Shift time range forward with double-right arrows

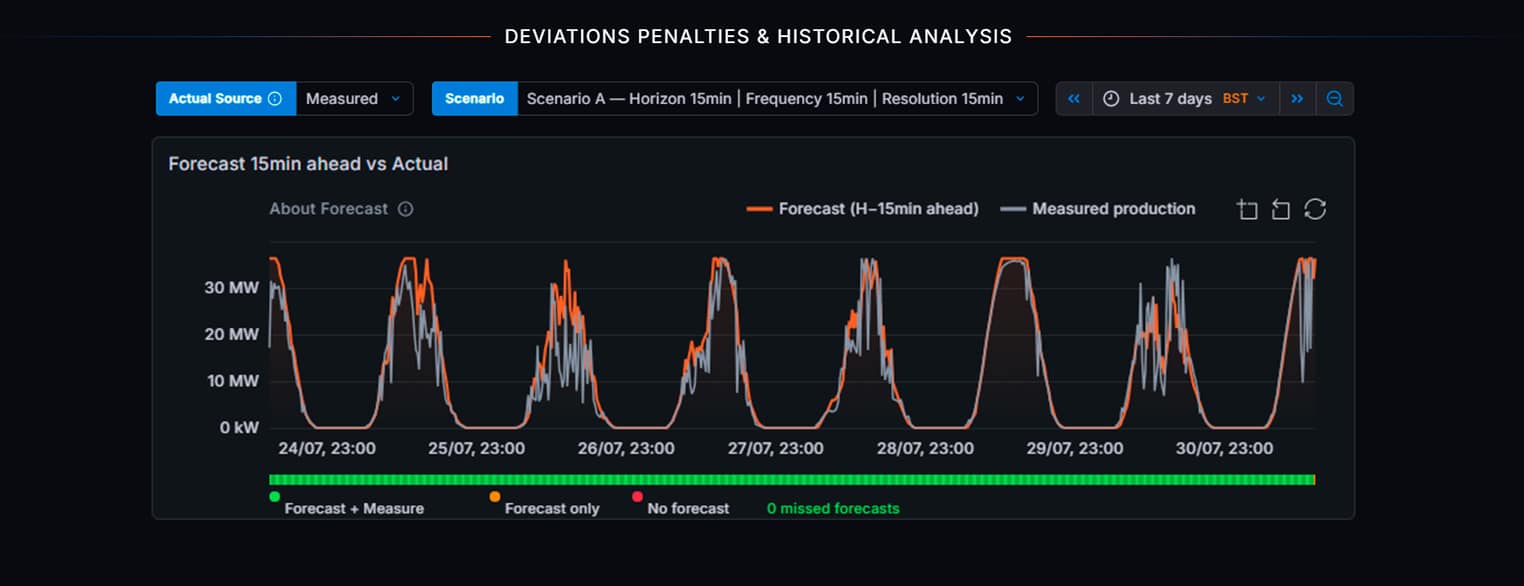click(1297, 99)
